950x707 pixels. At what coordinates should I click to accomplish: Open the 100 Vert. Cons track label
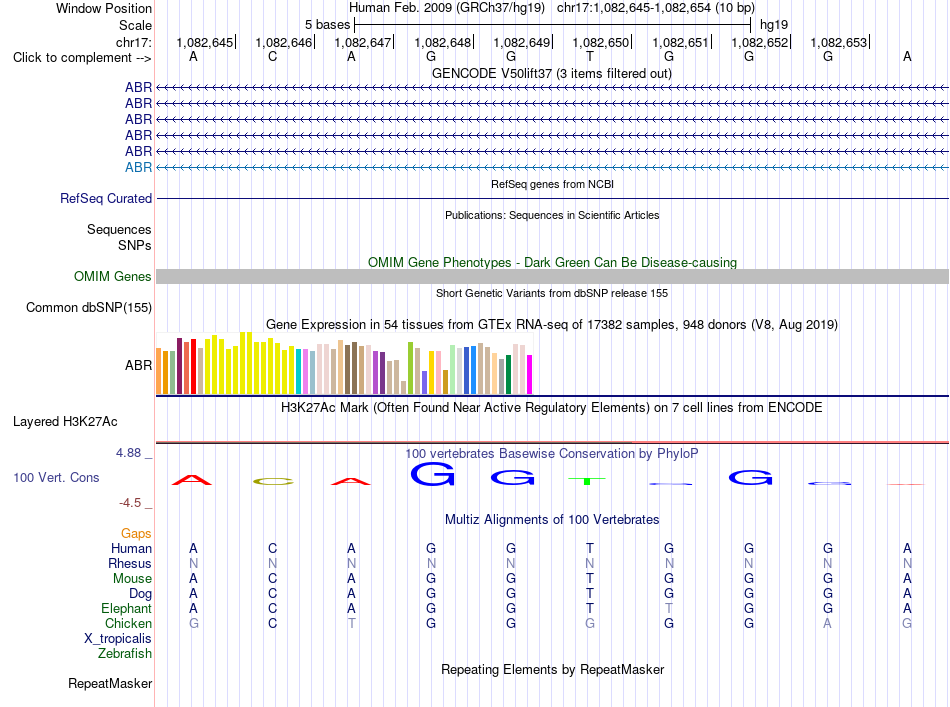(x=56, y=477)
